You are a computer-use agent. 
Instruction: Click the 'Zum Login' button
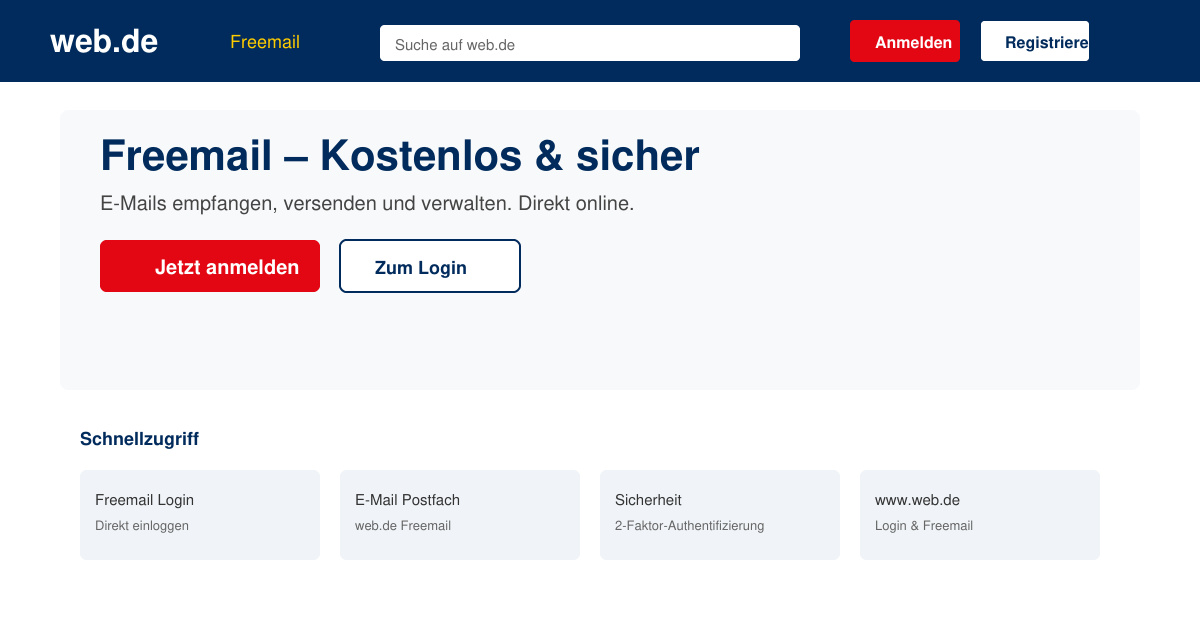430,266
